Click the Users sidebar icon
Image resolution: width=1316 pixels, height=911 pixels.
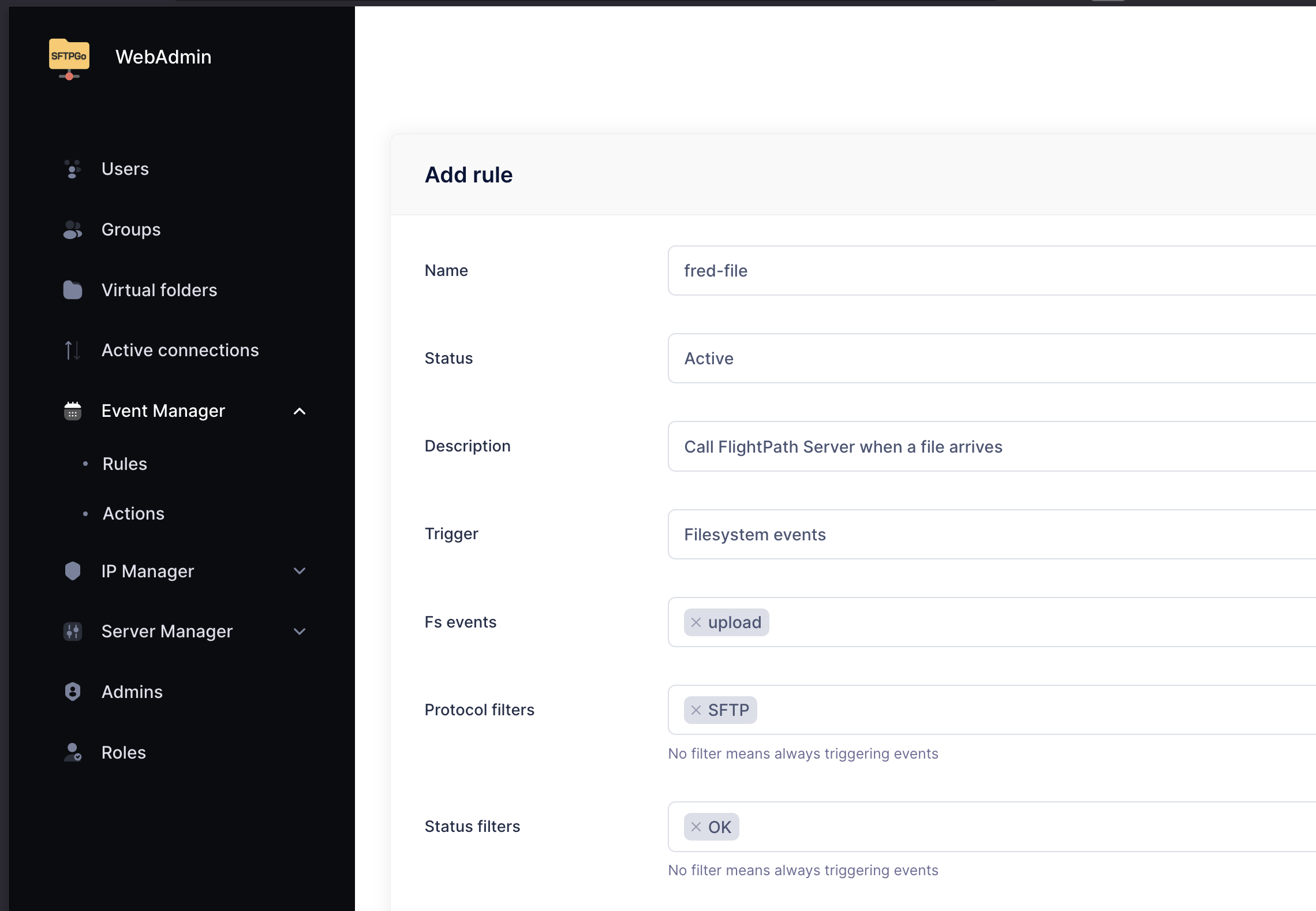tap(72, 169)
